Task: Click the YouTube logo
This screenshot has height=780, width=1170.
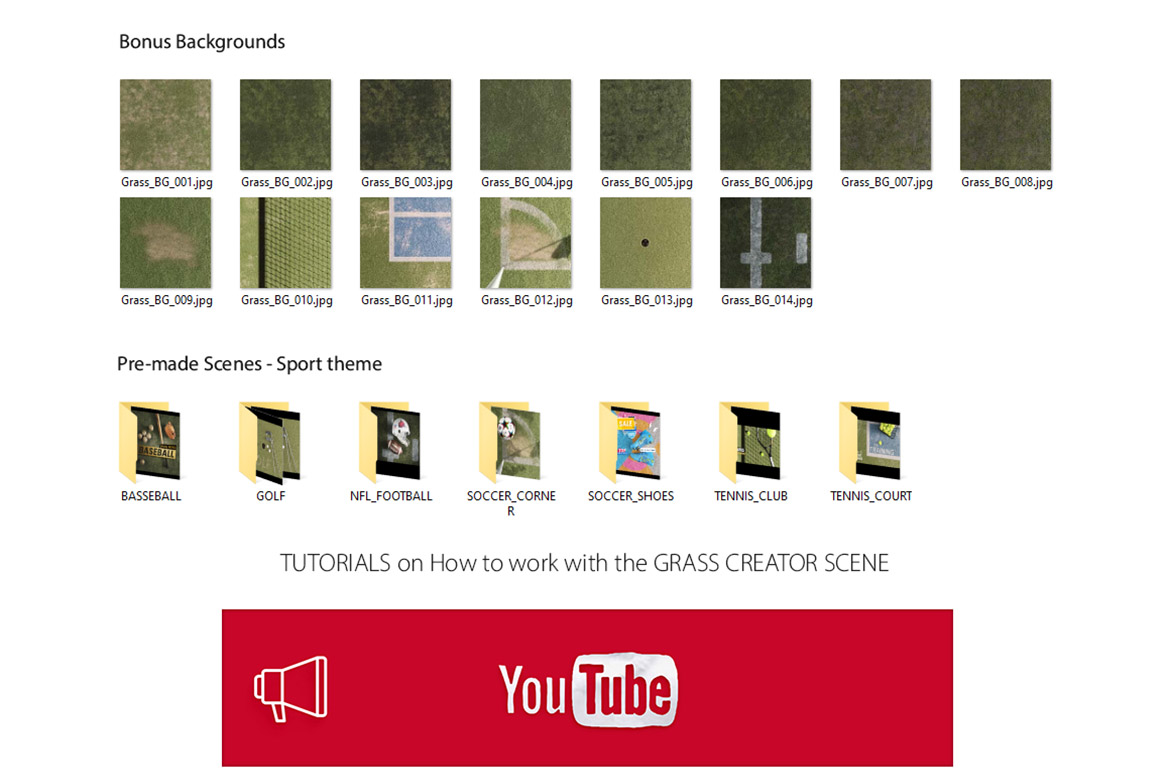Action: (588, 690)
